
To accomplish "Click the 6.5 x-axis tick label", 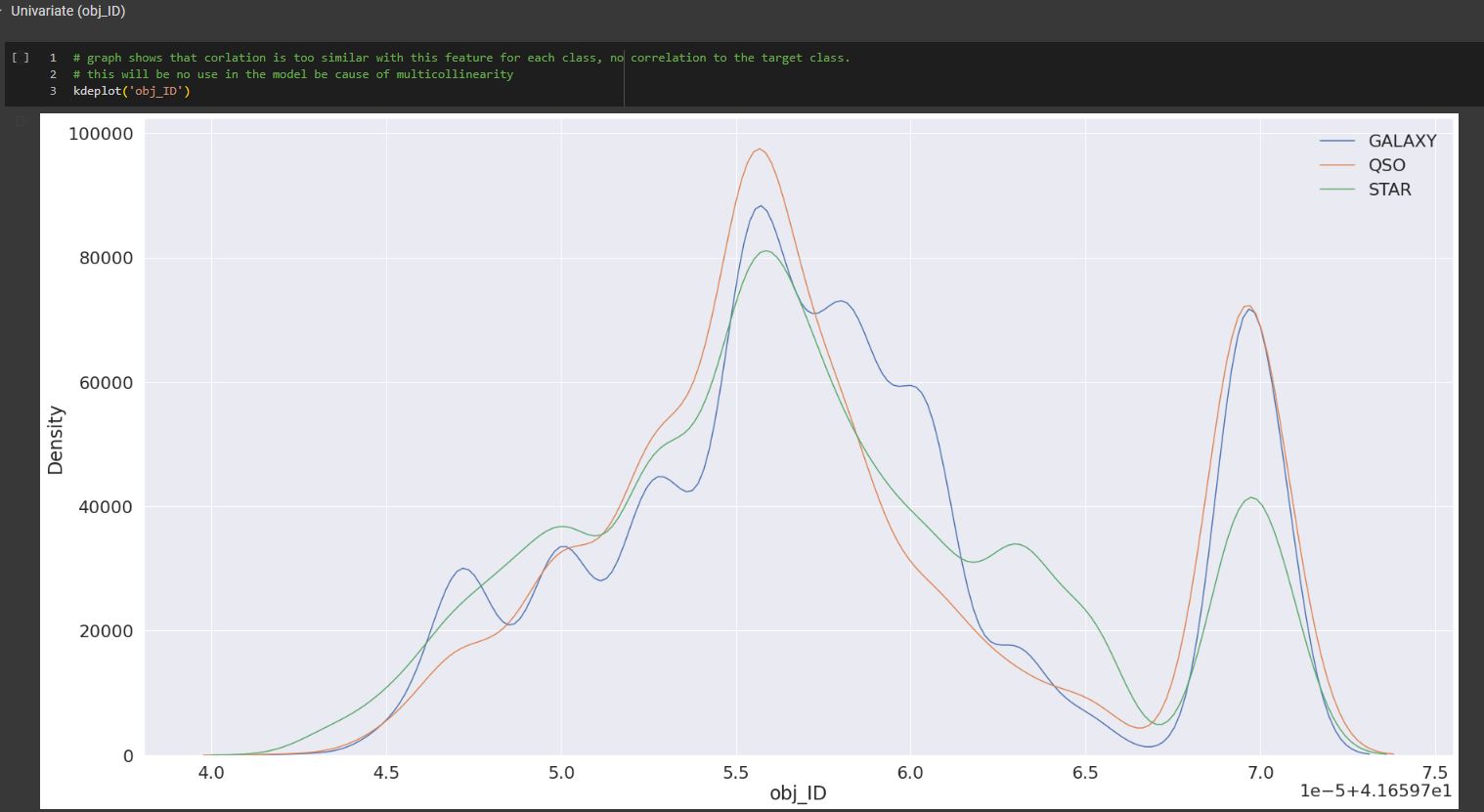I will 1085,773.
